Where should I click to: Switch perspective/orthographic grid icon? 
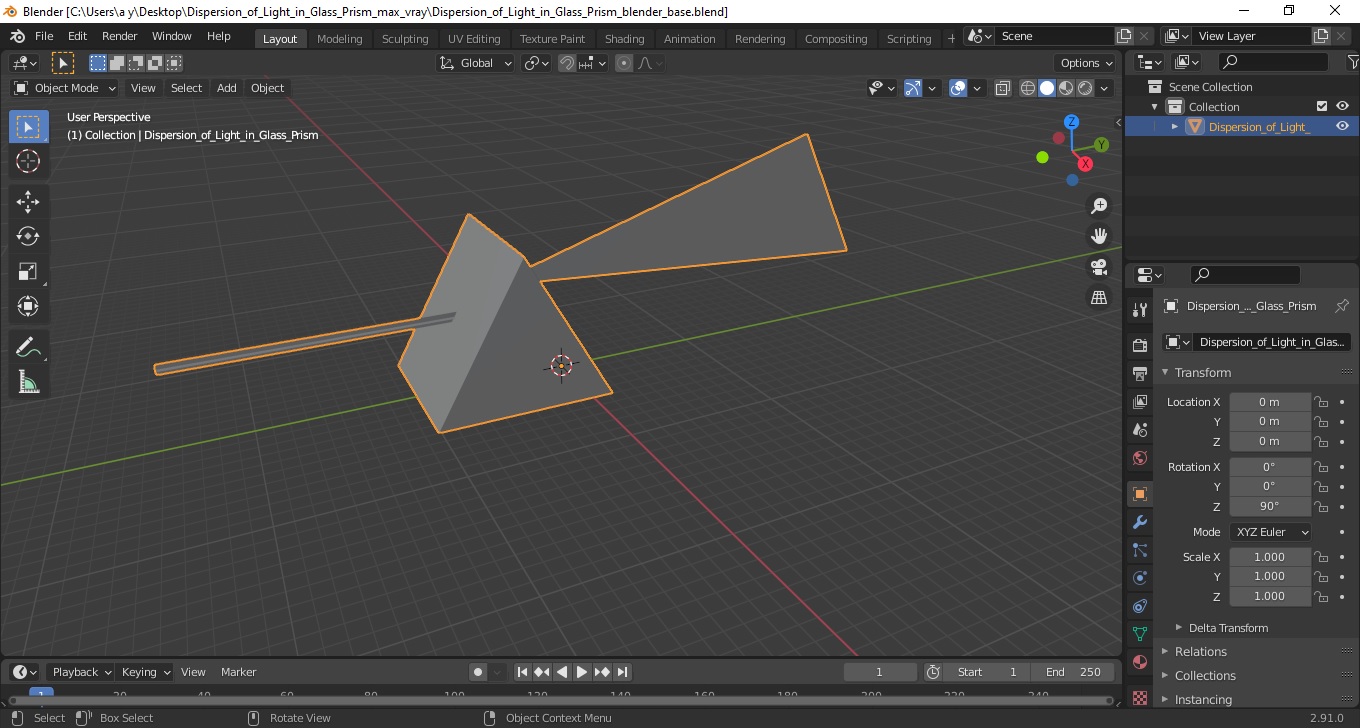click(1099, 298)
